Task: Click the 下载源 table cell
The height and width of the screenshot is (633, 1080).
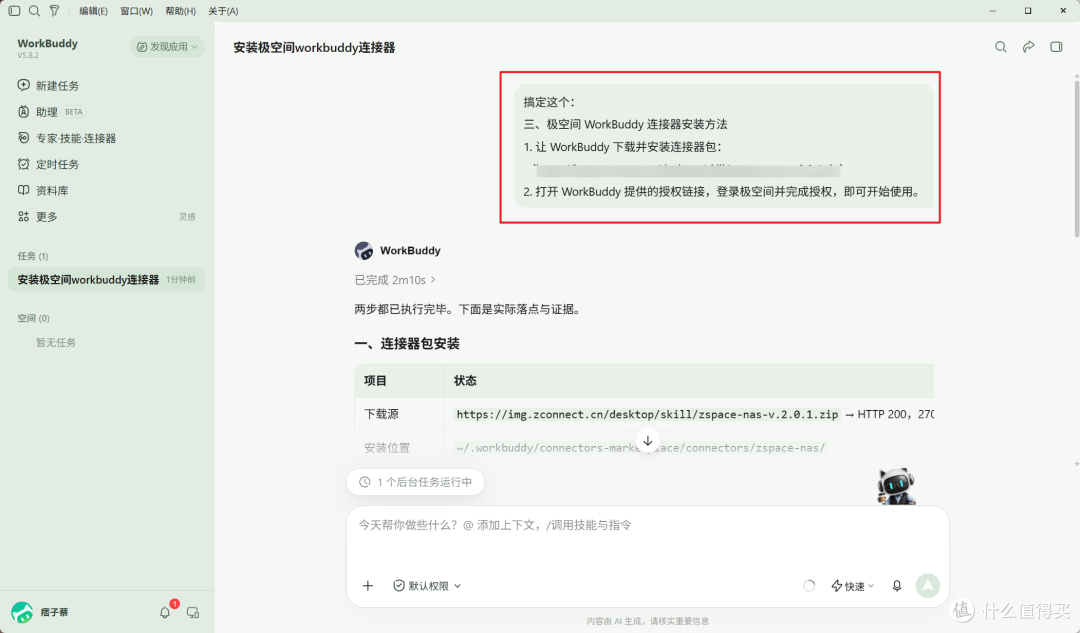Action: click(x=382, y=414)
